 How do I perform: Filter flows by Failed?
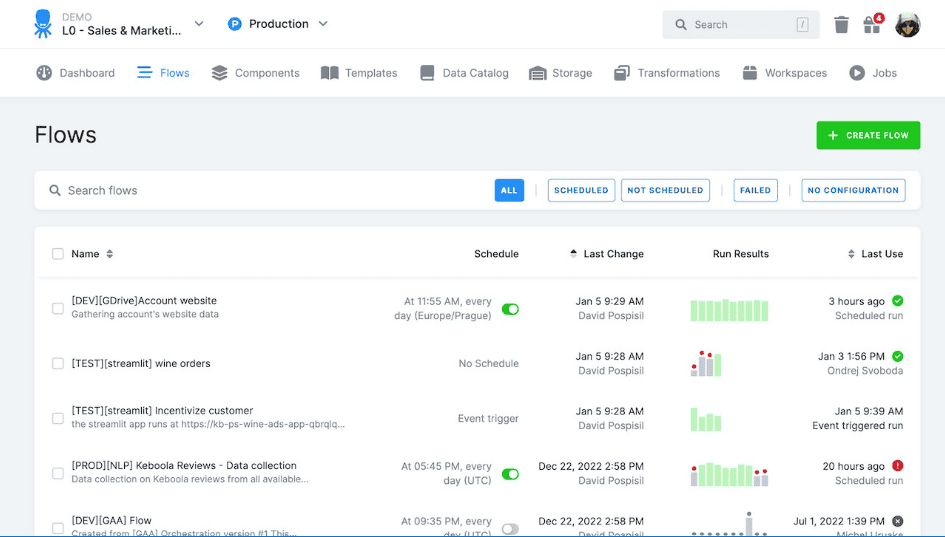(755, 190)
